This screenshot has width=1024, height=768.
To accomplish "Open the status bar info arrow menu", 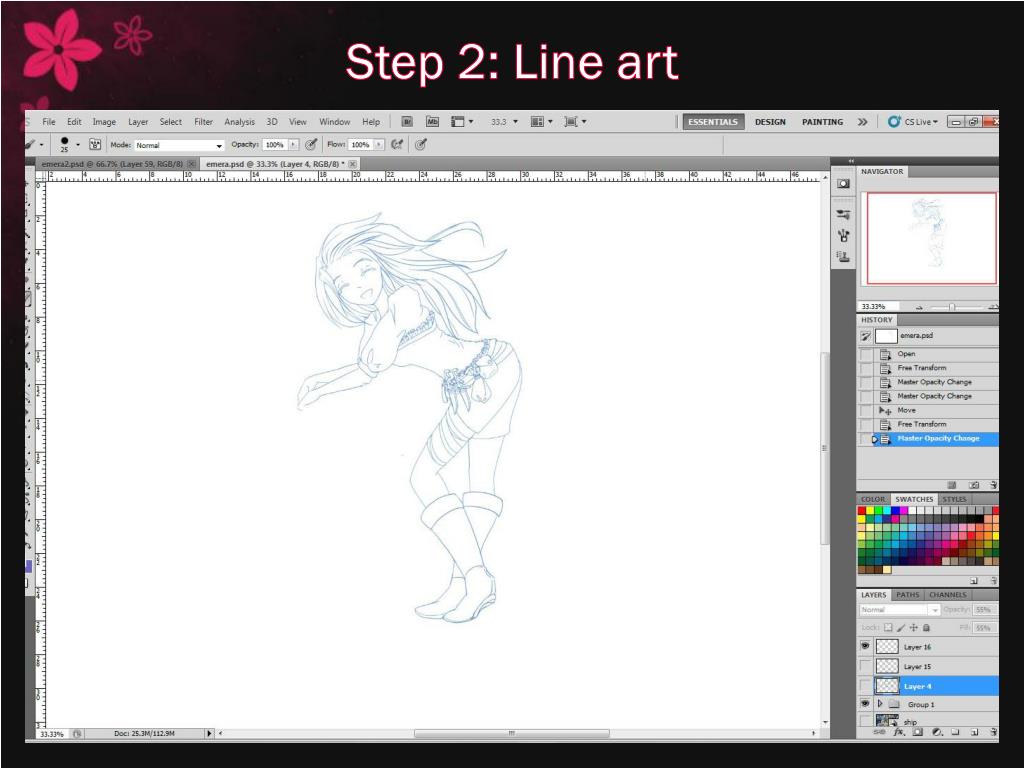I will click(209, 733).
